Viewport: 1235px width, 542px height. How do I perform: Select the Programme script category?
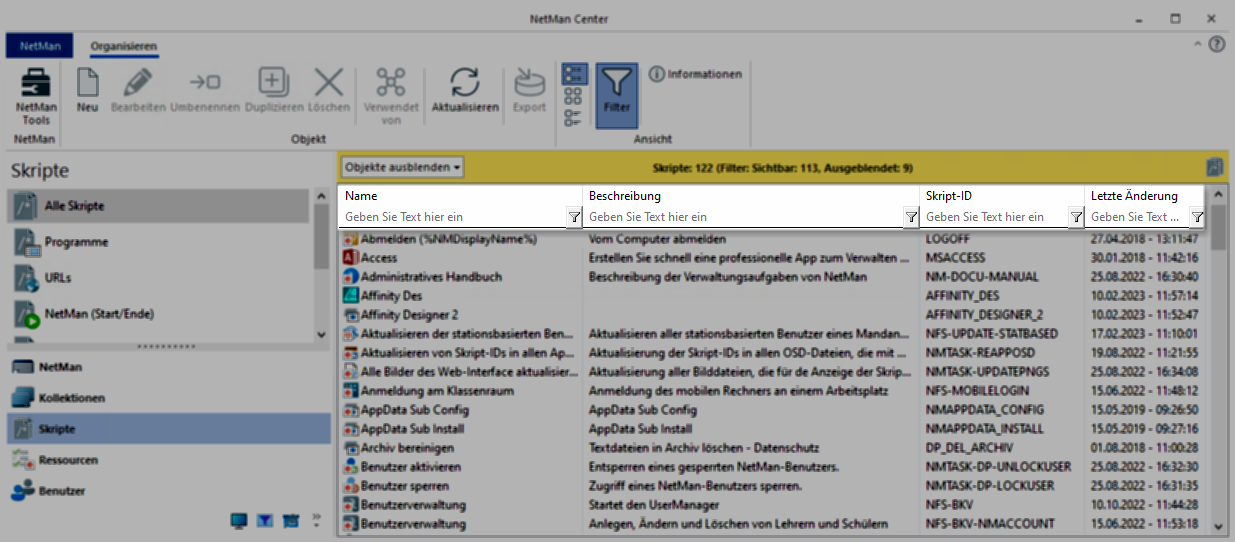[76, 242]
